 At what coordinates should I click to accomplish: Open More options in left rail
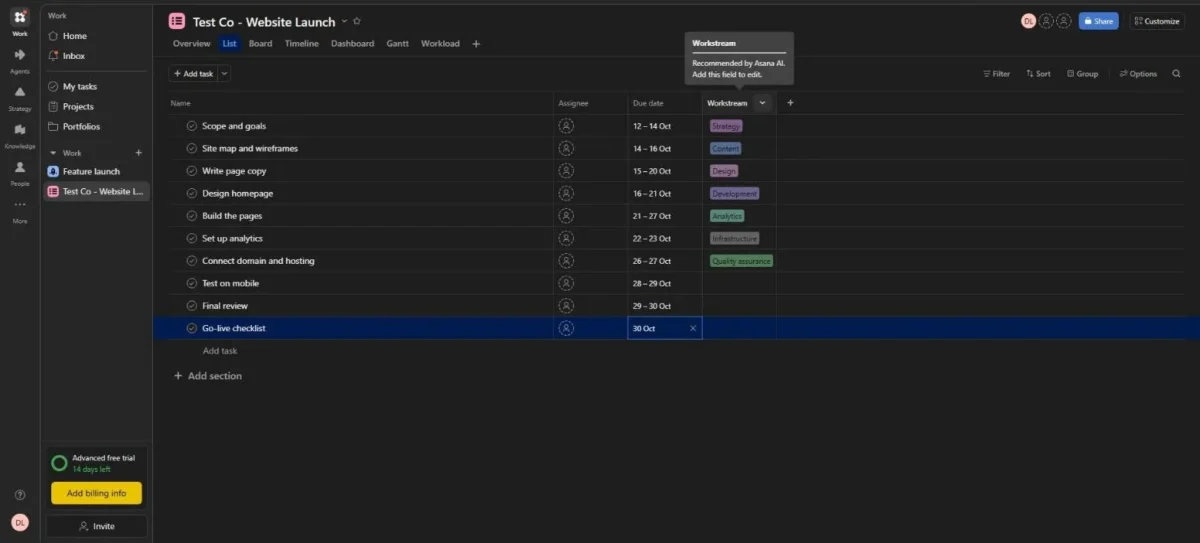[19, 209]
